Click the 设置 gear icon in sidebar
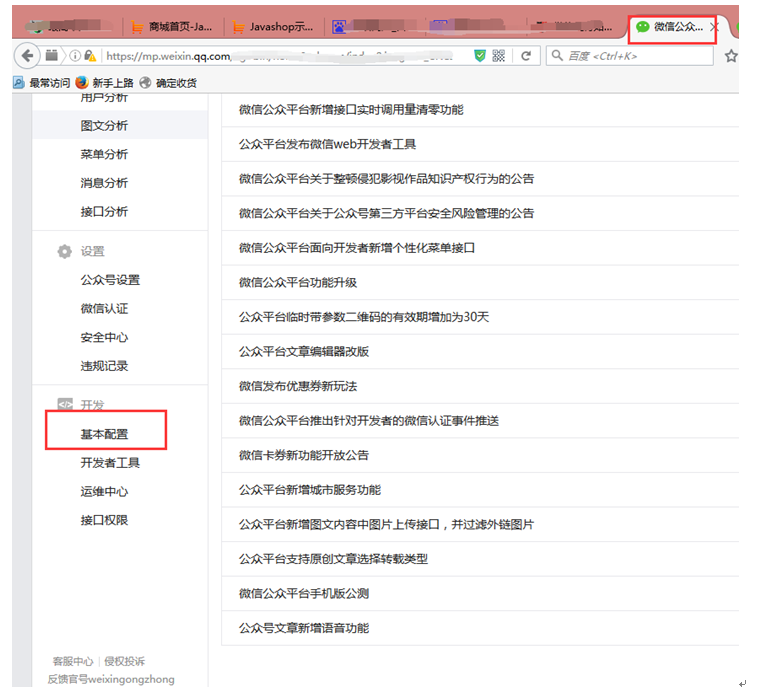The width and height of the screenshot is (758, 695). [64, 251]
